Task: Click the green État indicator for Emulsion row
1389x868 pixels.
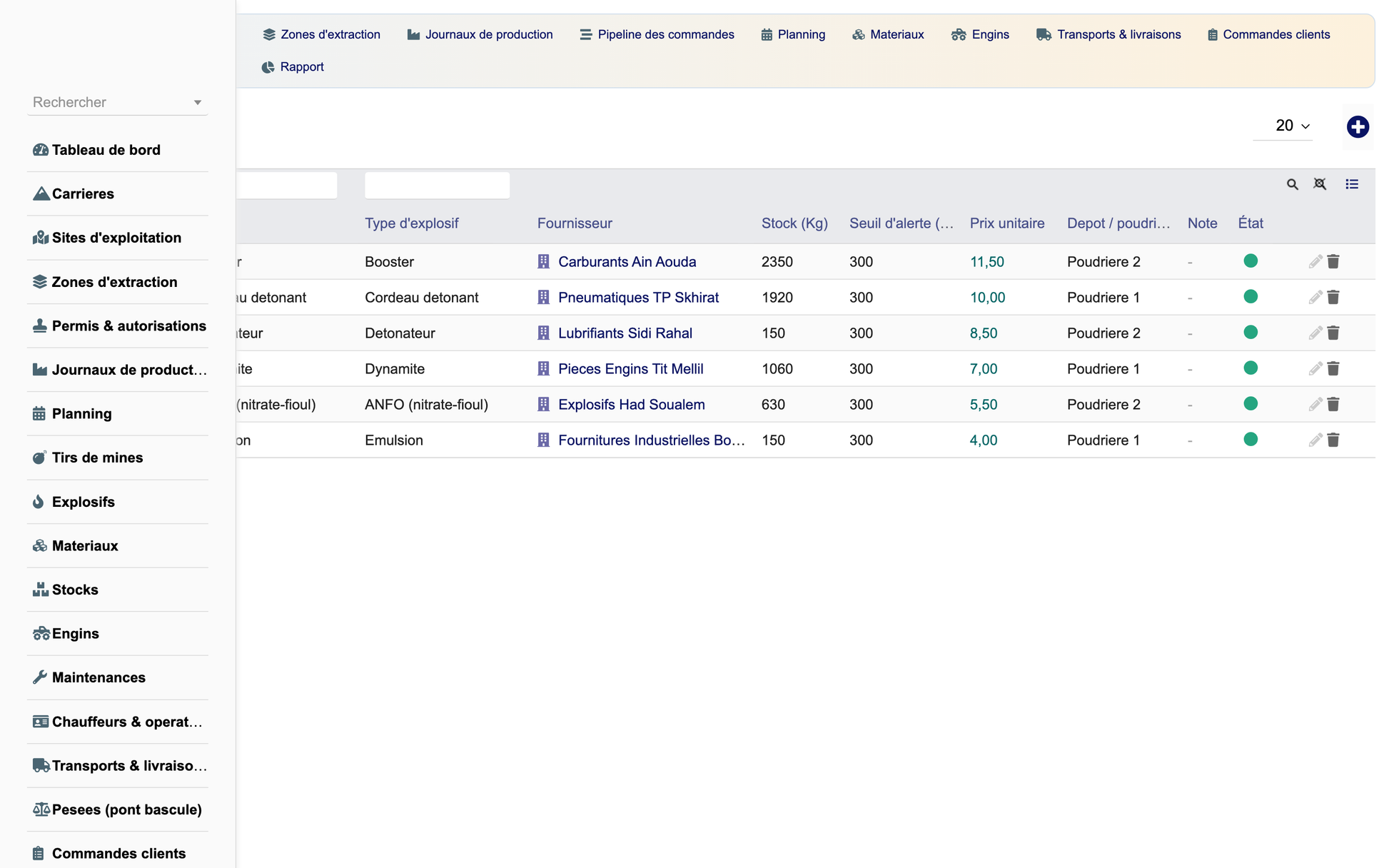Action: click(x=1251, y=440)
